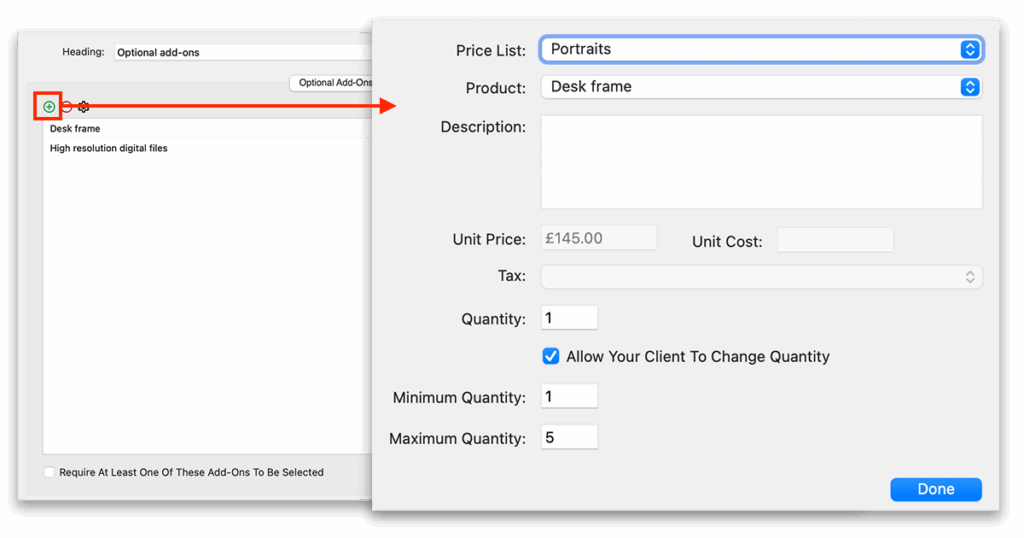Open the Portraits price list dropdown
The height and width of the screenshot is (538, 1024).
(761, 50)
